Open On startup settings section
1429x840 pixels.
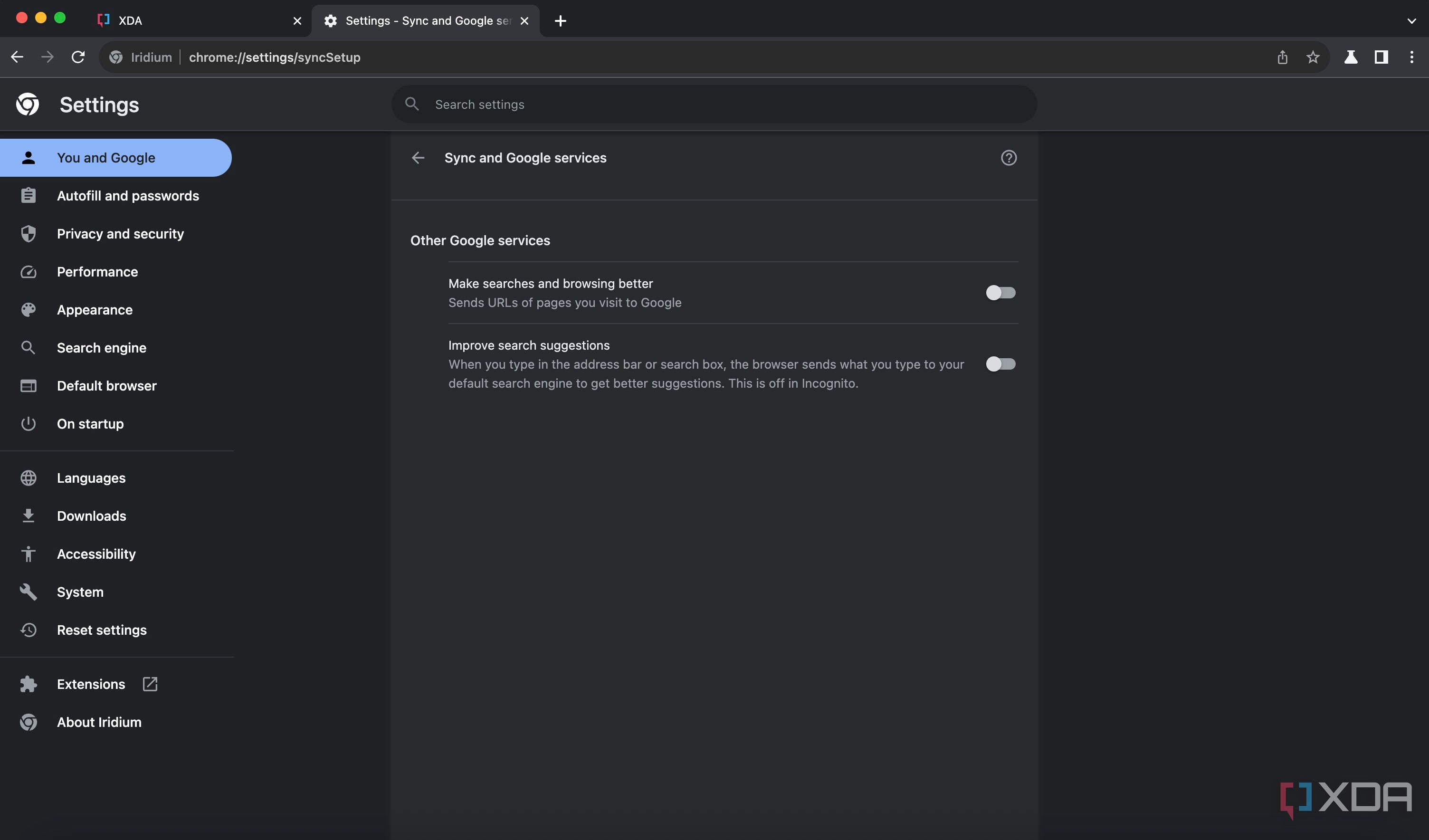click(x=116, y=424)
